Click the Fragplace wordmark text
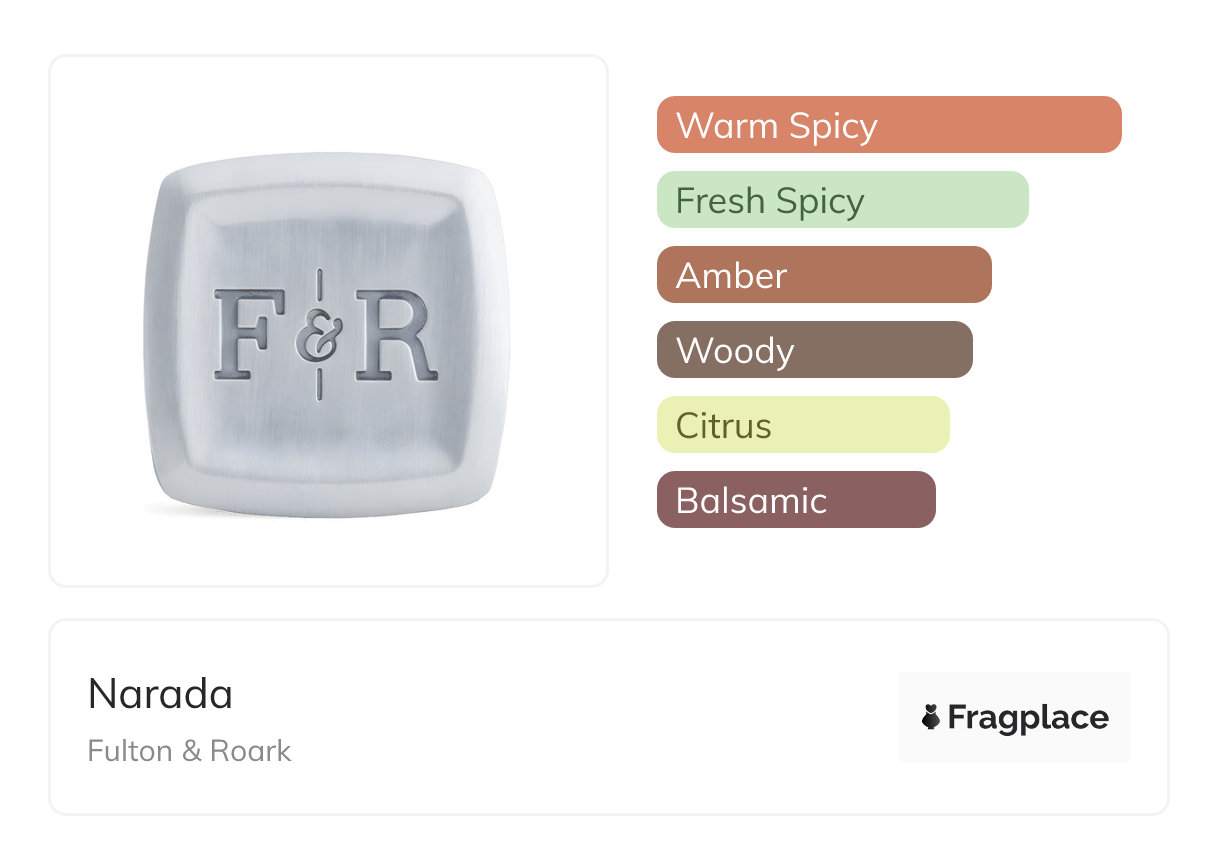 click(x=1028, y=717)
